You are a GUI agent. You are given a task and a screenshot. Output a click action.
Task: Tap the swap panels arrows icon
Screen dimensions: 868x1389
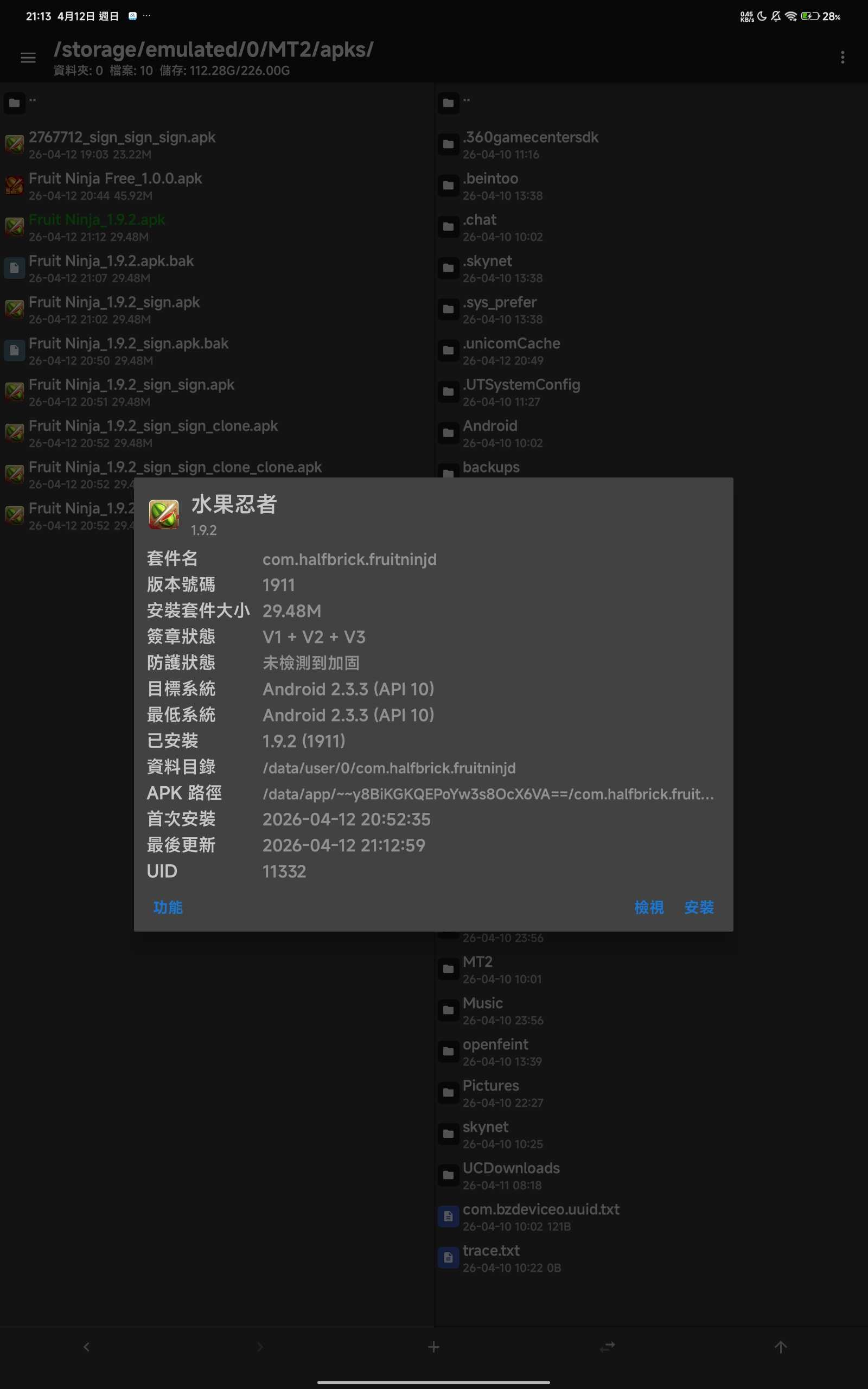[x=608, y=1347]
